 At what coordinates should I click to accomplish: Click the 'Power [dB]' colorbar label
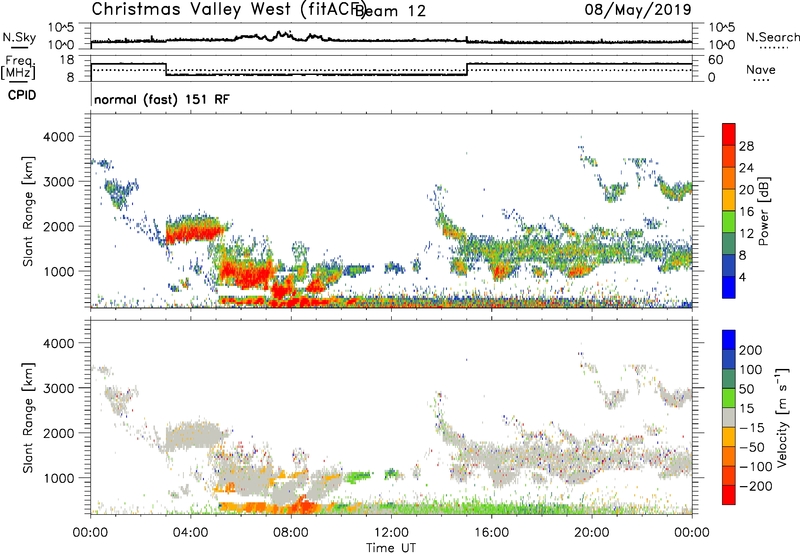click(x=764, y=211)
